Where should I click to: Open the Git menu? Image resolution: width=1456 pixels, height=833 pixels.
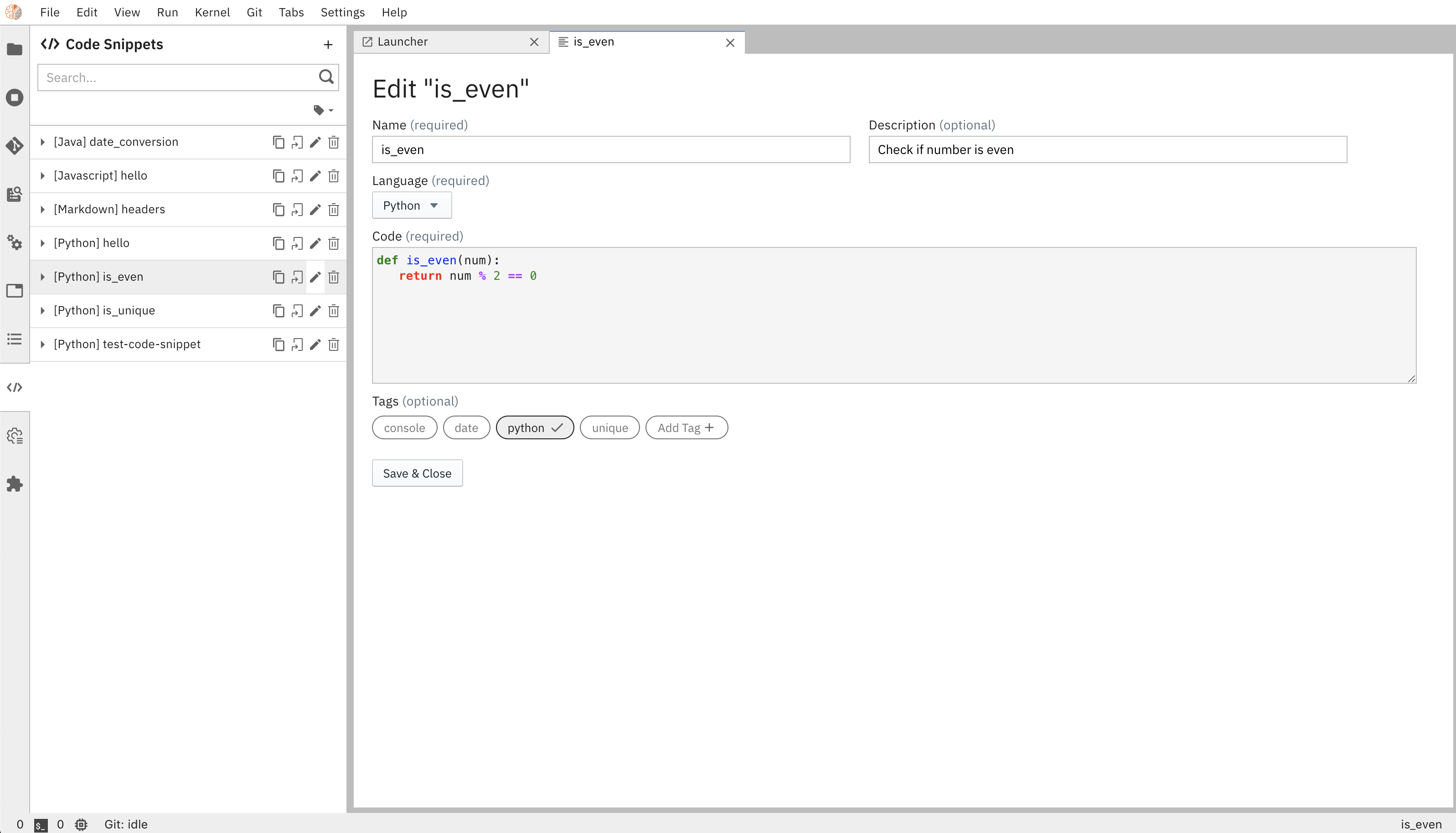254,12
